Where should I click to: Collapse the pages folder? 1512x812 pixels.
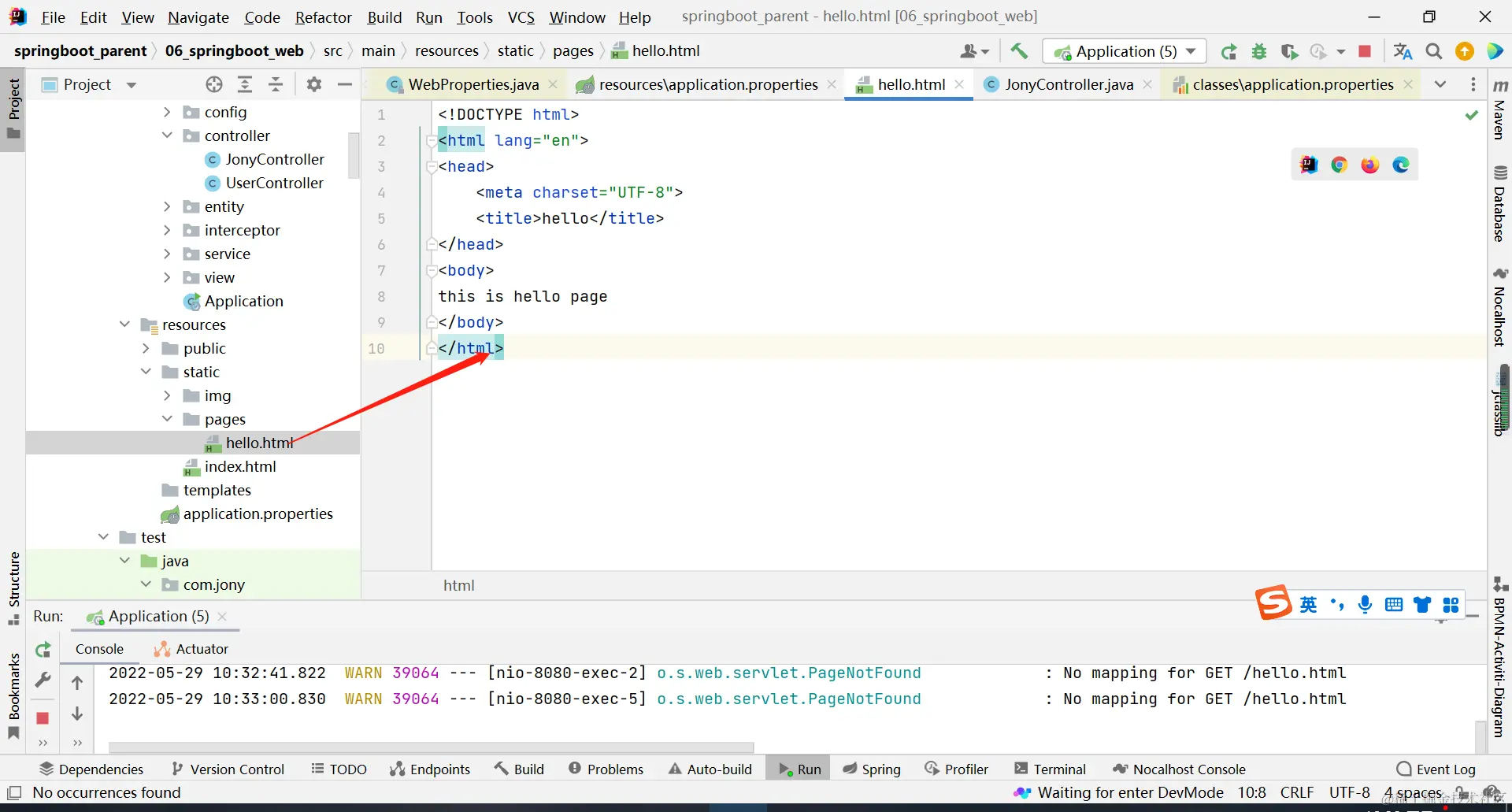coord(167,419)
